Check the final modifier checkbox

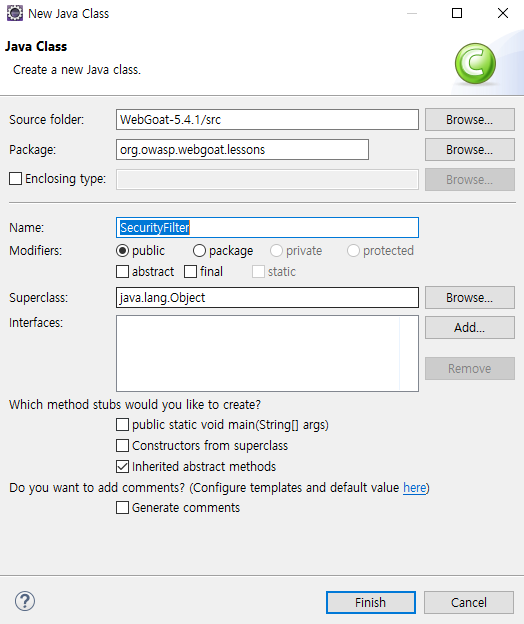[x=191, y=272]
